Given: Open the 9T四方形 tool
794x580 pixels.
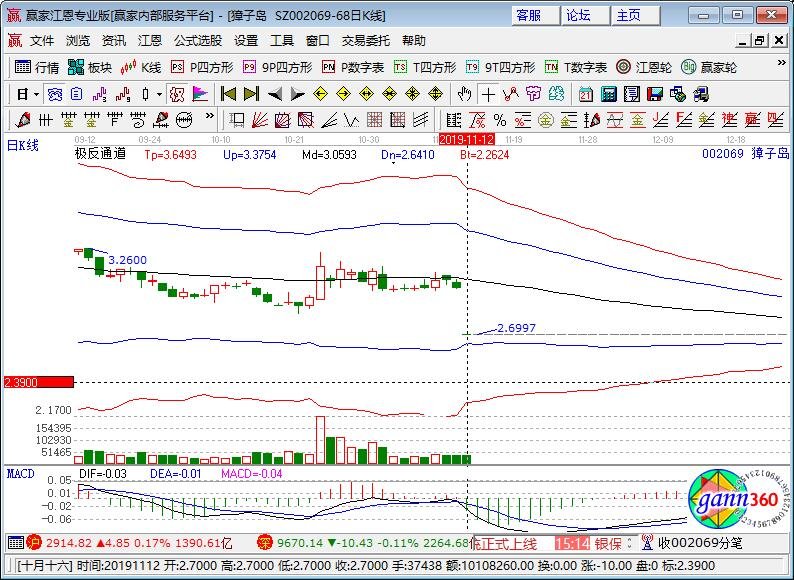Looking at the screenshot, I should click(x=500, y=67).
